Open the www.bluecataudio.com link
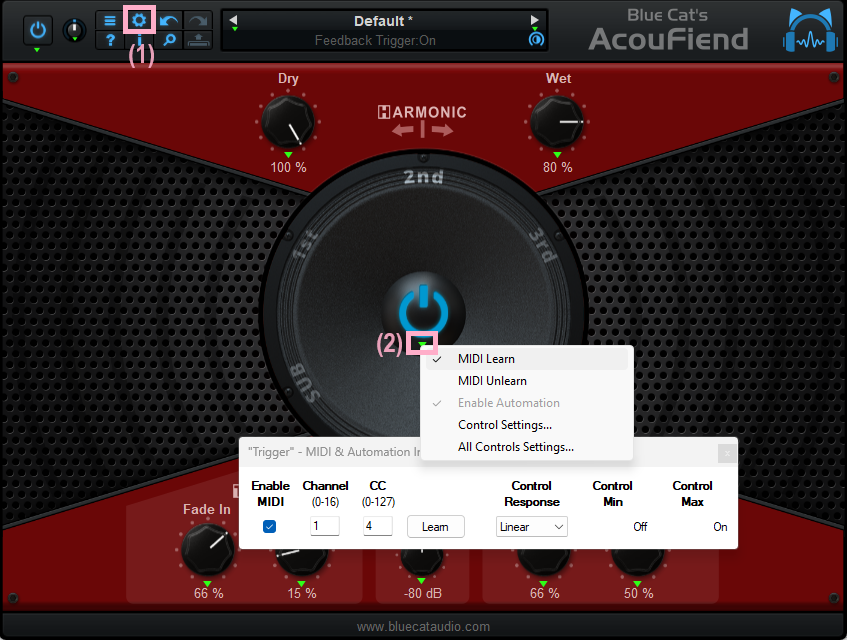Viewport: 847px width, 640px height. point(424,626)
